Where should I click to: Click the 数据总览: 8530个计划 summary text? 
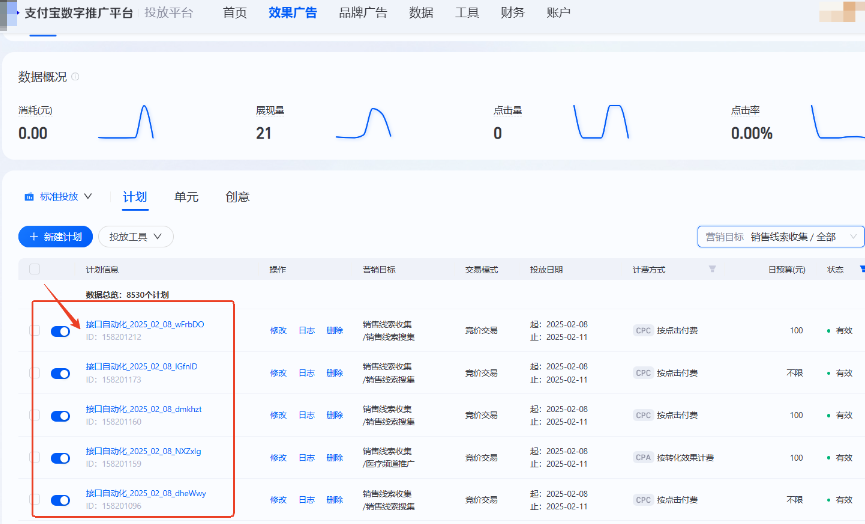click(x=127, y=295)
